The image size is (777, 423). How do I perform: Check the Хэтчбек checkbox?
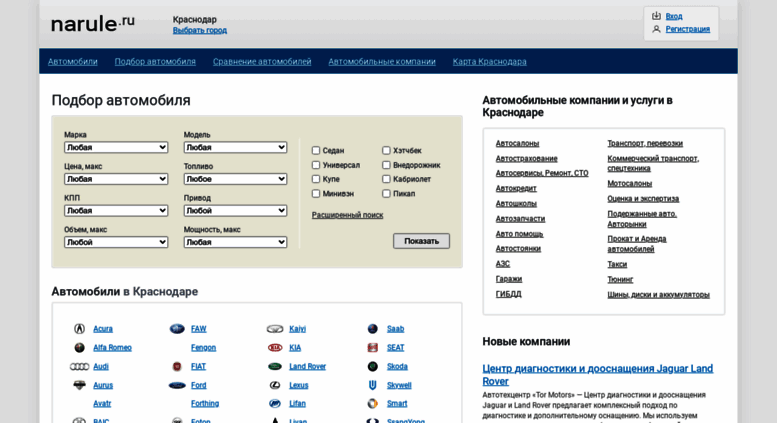pos(386,151)
